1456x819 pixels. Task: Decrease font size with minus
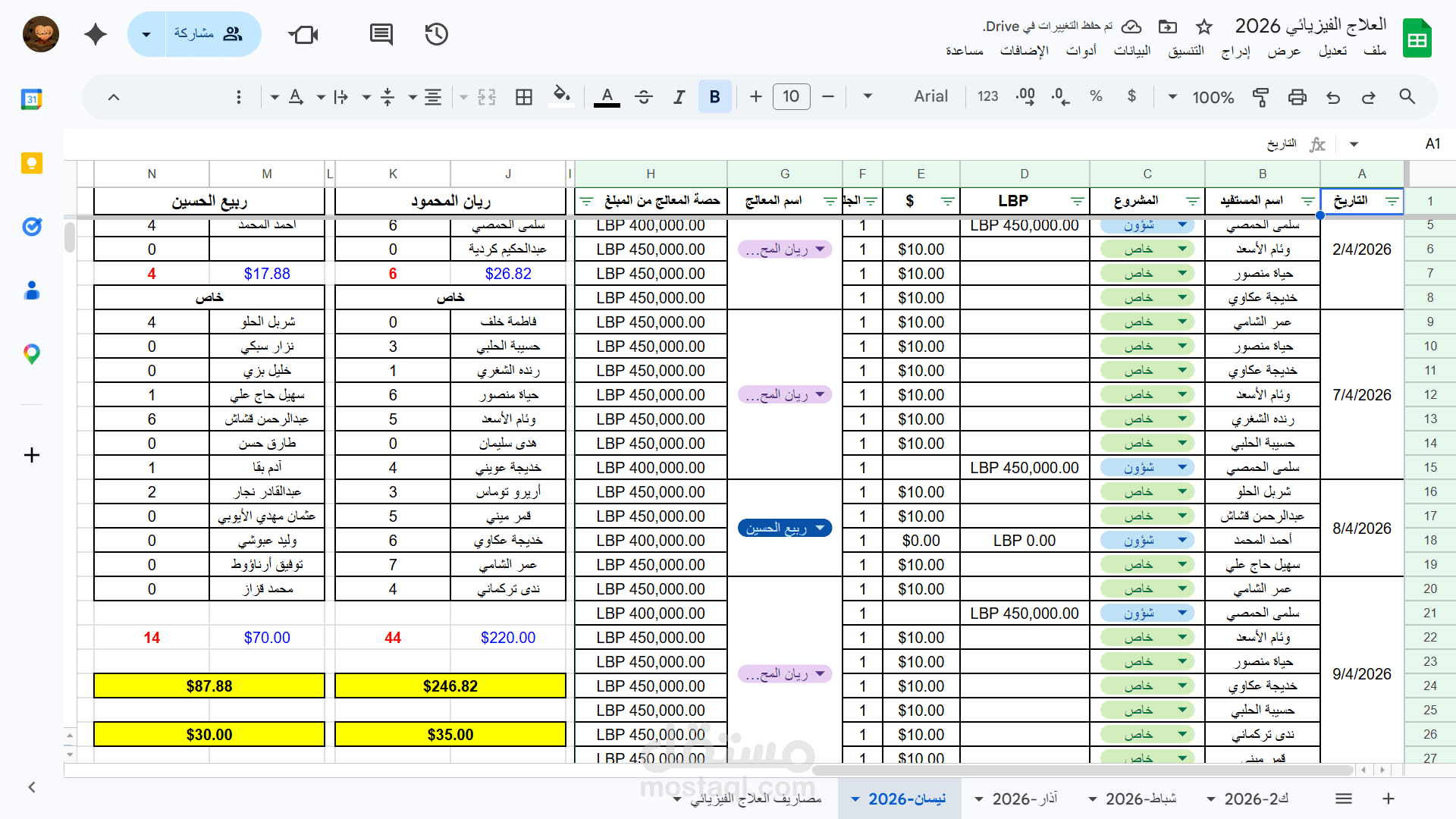(x=828, y=96)
